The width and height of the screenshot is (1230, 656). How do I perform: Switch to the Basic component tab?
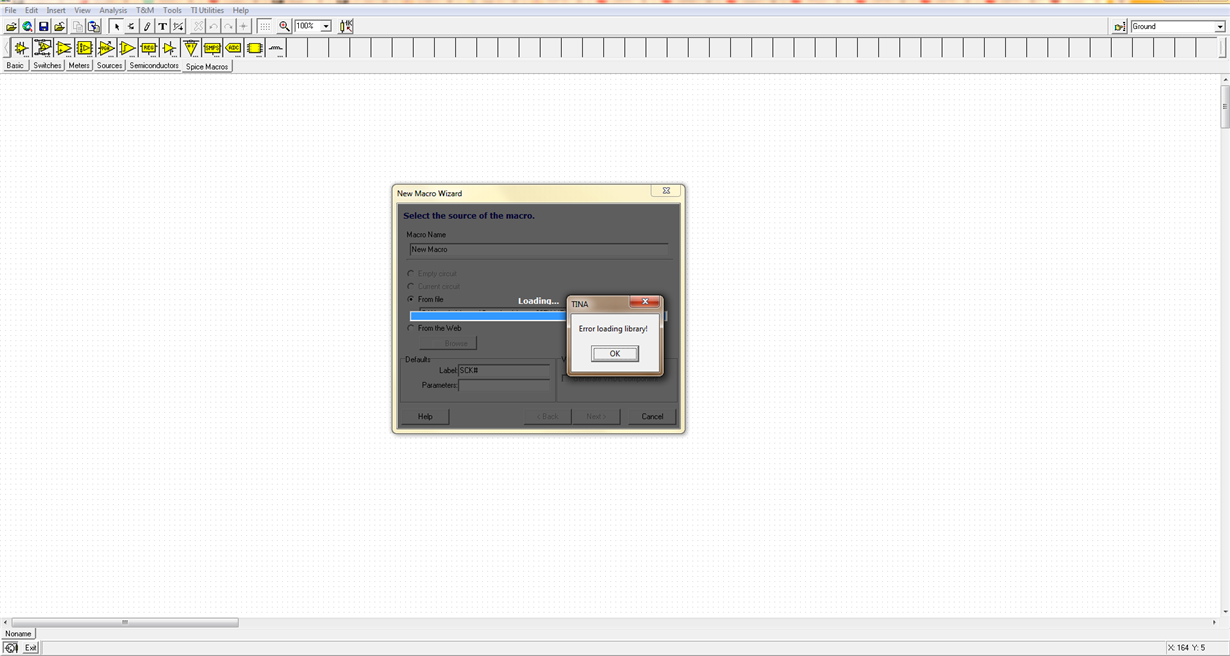(15, 65)
